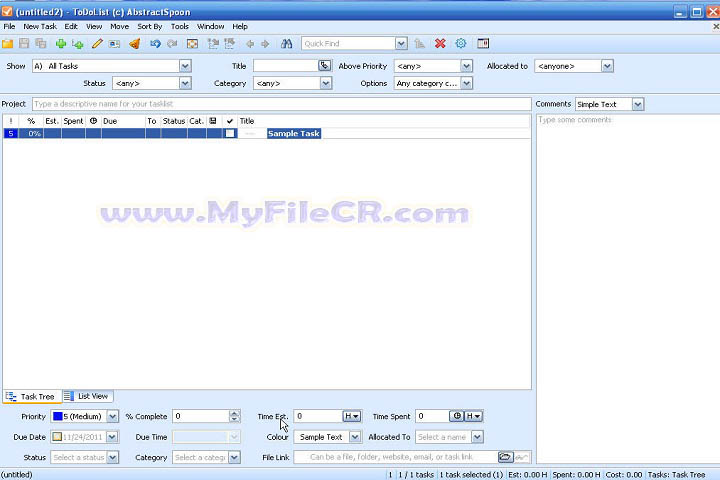
Task: Open the Priority 5 (Medium) dropdown
Action: pyautogui.click(x=112, y=416)
